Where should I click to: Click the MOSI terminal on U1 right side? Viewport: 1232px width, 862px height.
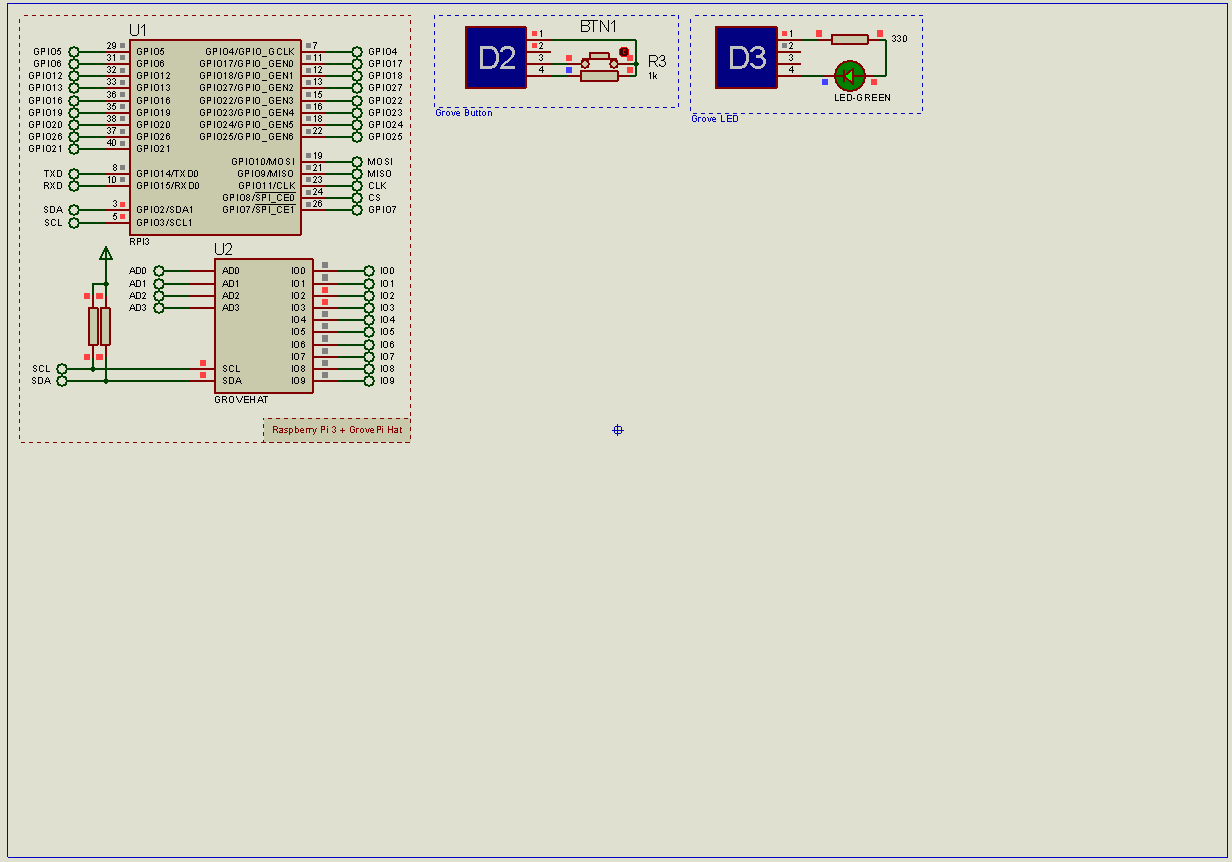pyautogui.click(x=356, y=159)
